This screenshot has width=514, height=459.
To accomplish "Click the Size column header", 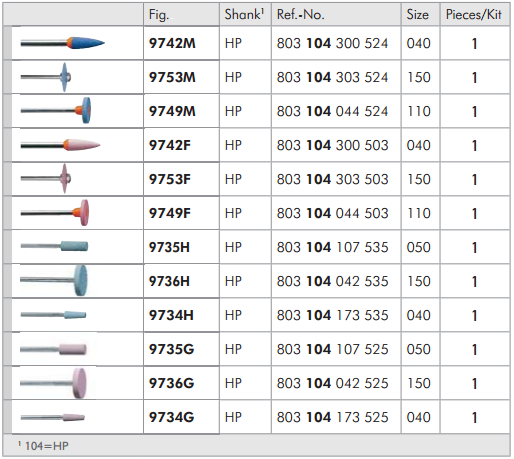I will 417,14.
